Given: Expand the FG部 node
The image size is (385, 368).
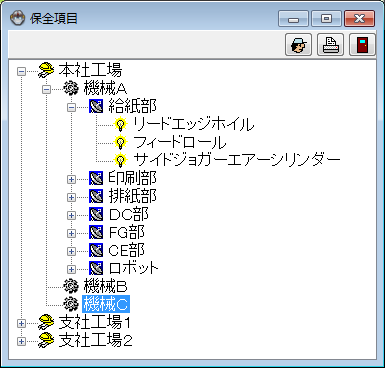Looking at the screenshot, I should point(71,233).
